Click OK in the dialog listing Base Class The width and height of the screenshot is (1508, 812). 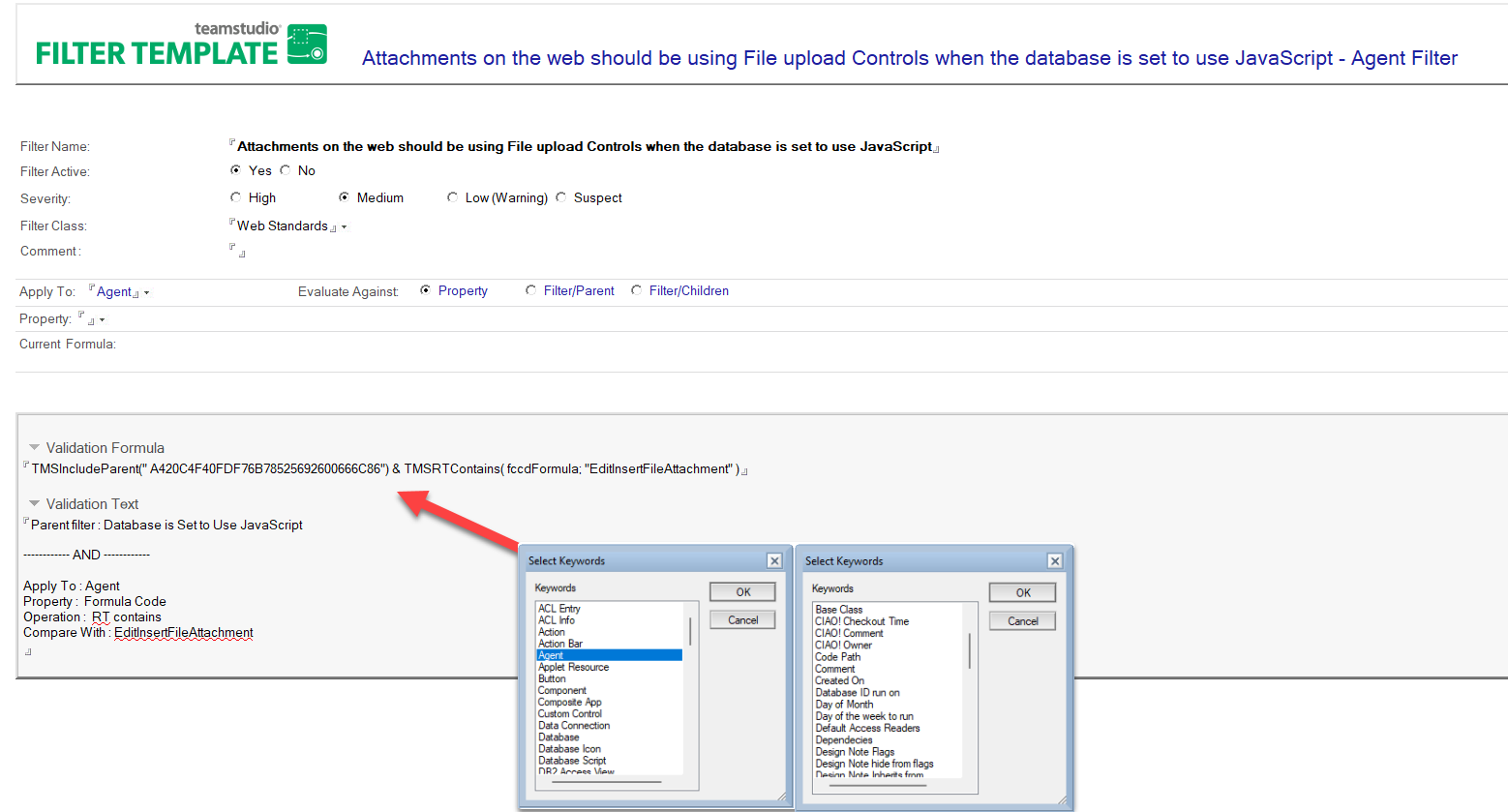[1022, 592]
